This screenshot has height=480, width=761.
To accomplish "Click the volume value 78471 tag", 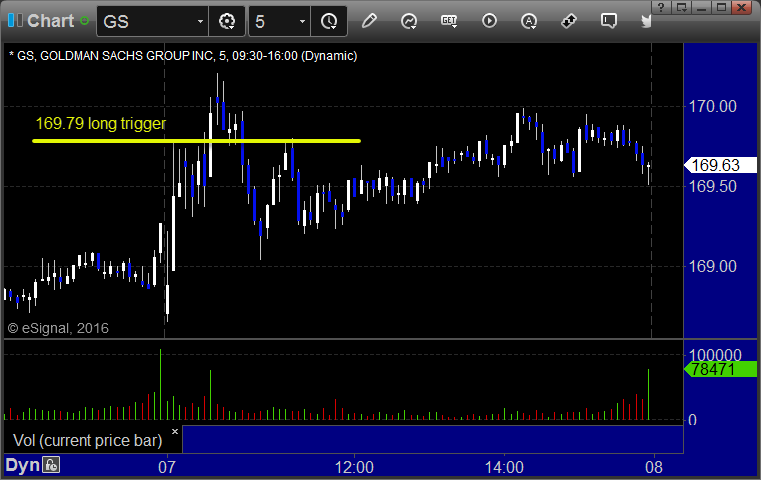I will coord(720,369).
